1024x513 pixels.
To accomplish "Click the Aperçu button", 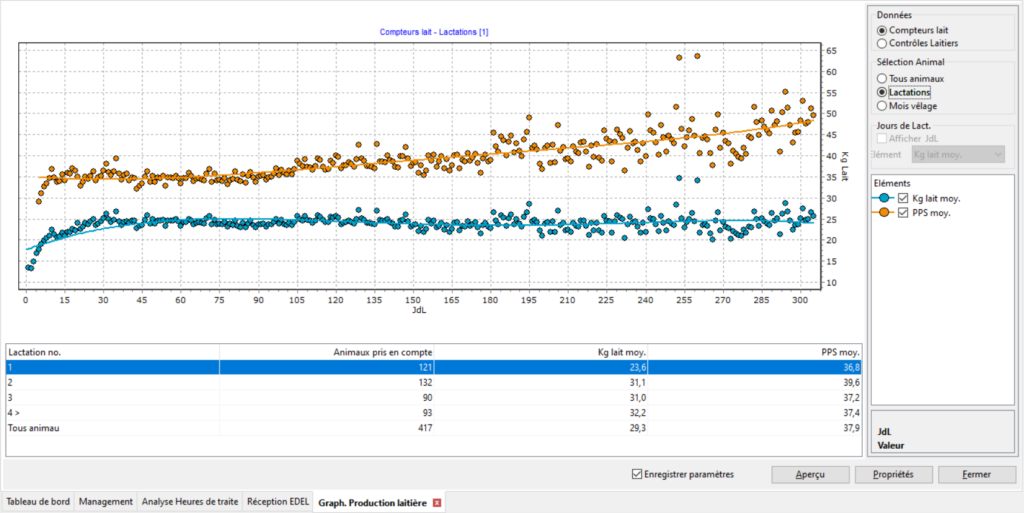I will (810, 474).
